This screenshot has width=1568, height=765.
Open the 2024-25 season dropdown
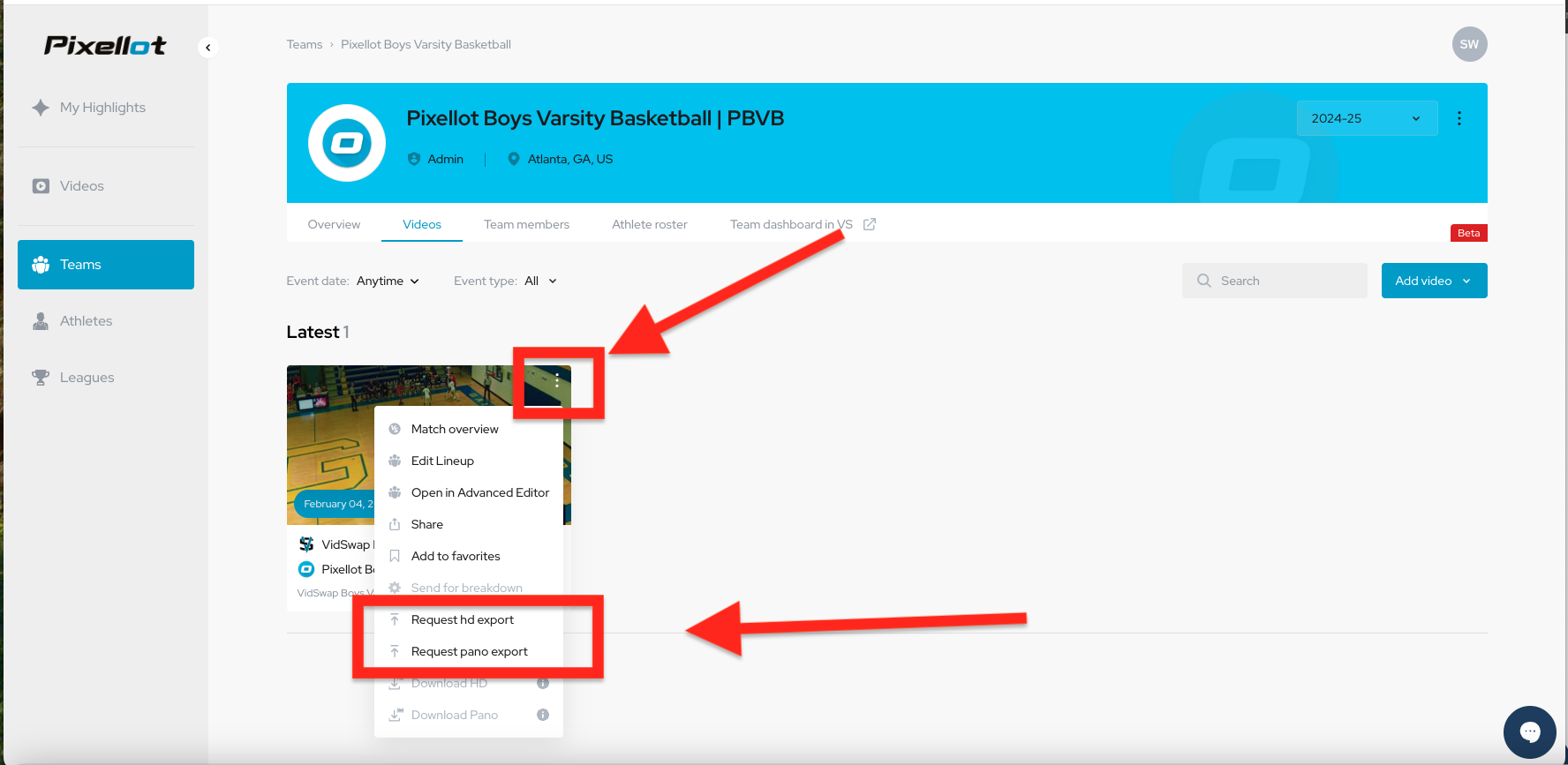pos(1367,118)
